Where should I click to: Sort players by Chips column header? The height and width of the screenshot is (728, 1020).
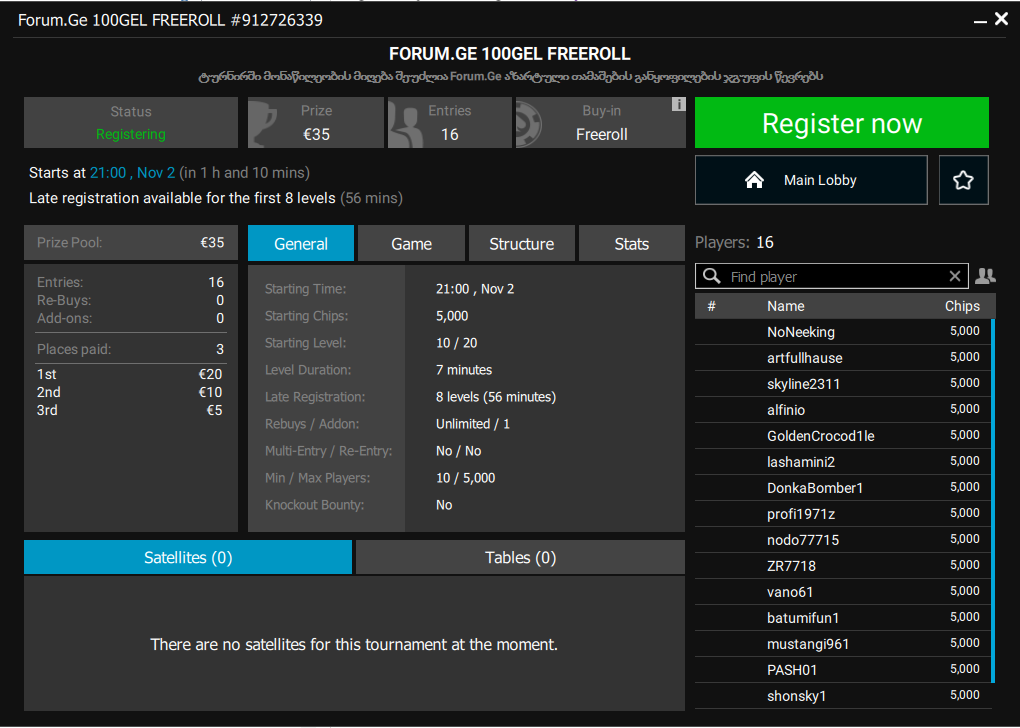962,306
